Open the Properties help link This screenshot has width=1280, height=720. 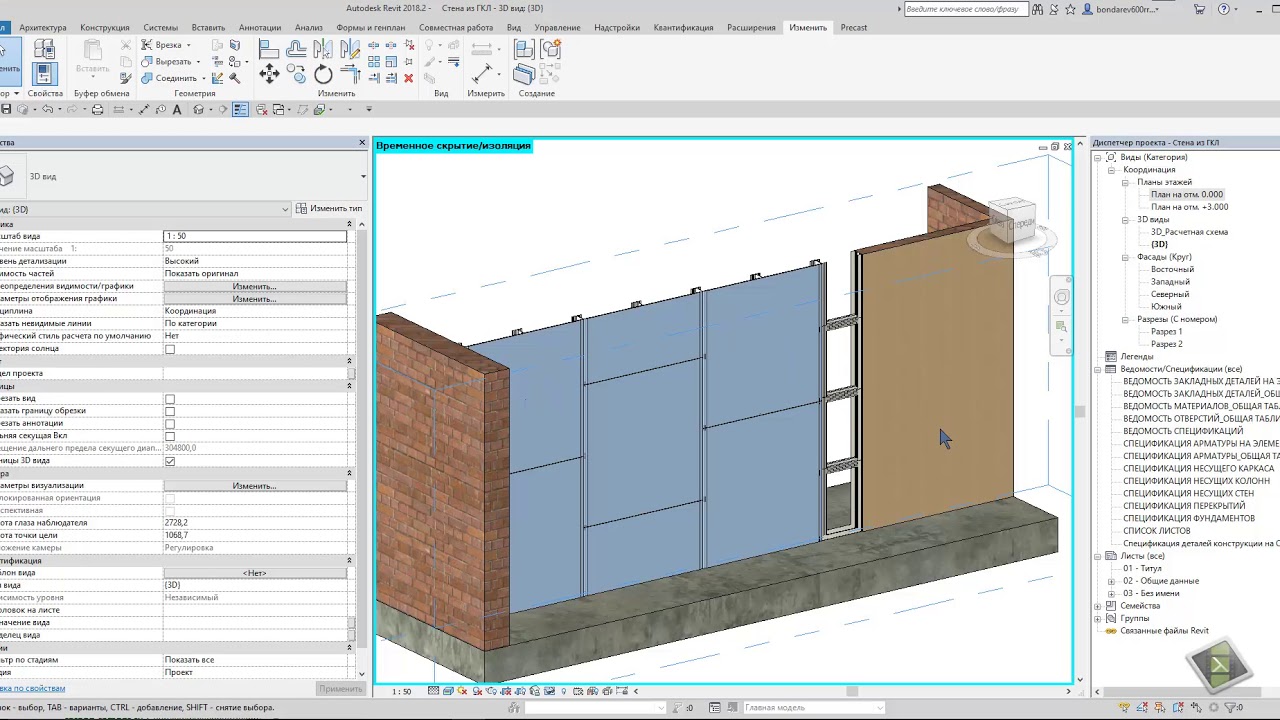[33, 688]
